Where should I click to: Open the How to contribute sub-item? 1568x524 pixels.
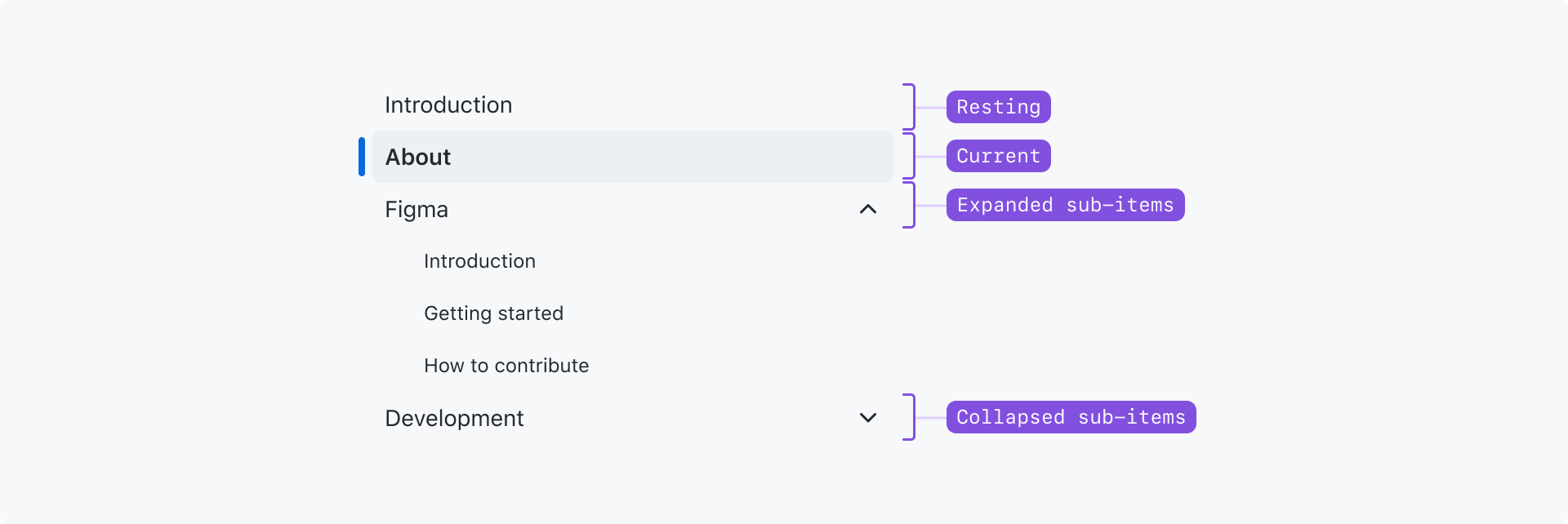click(506, 366)
